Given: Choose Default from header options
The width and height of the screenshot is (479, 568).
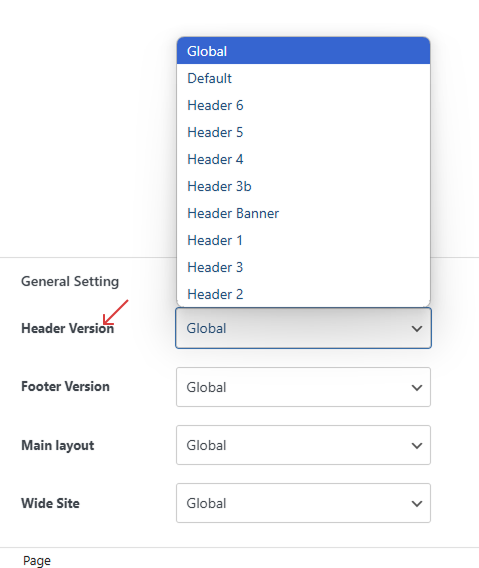Looking at the screenshot, I should tap(303, 78).
